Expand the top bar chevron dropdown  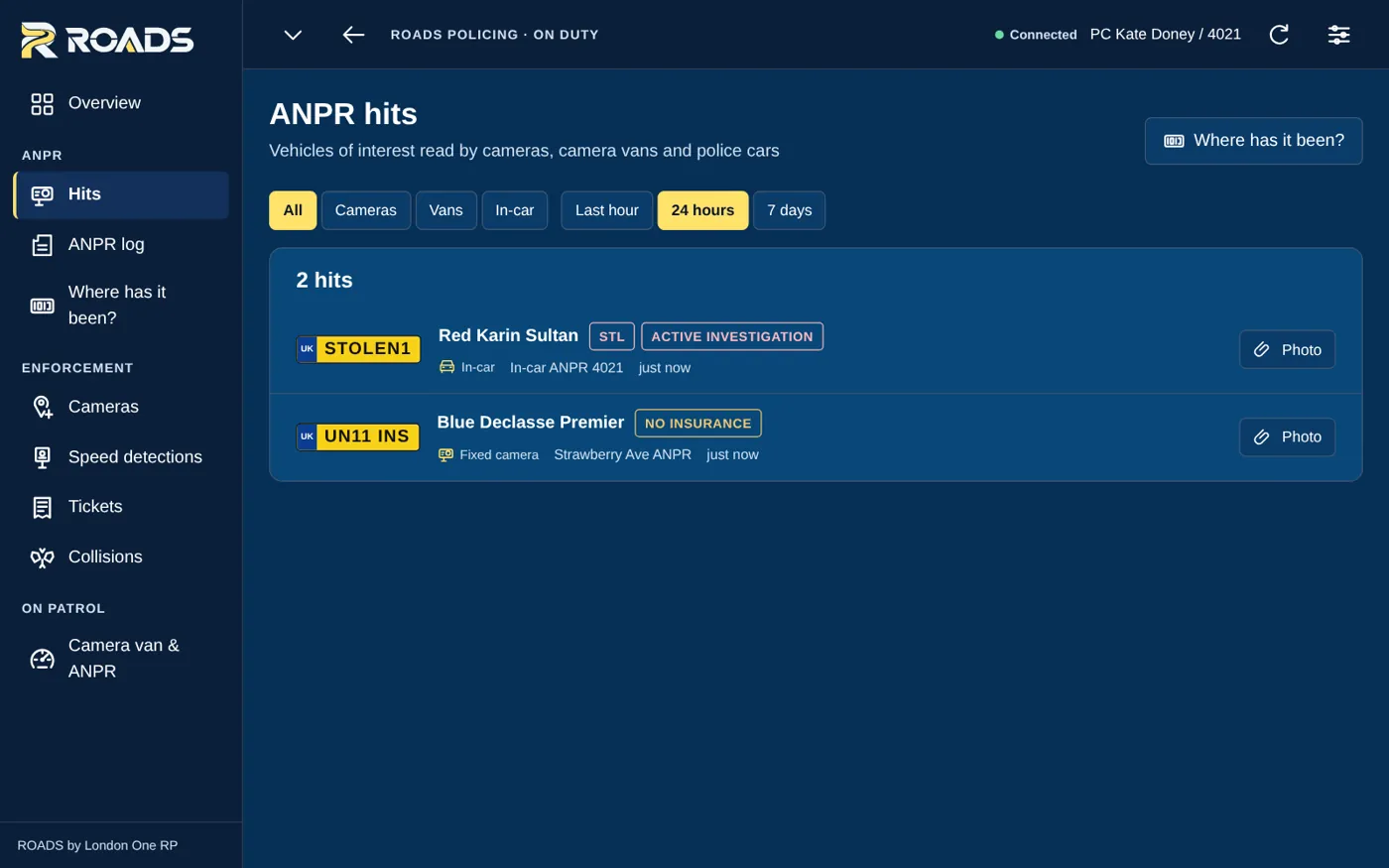pyautogui.click(x=293, y=35)
